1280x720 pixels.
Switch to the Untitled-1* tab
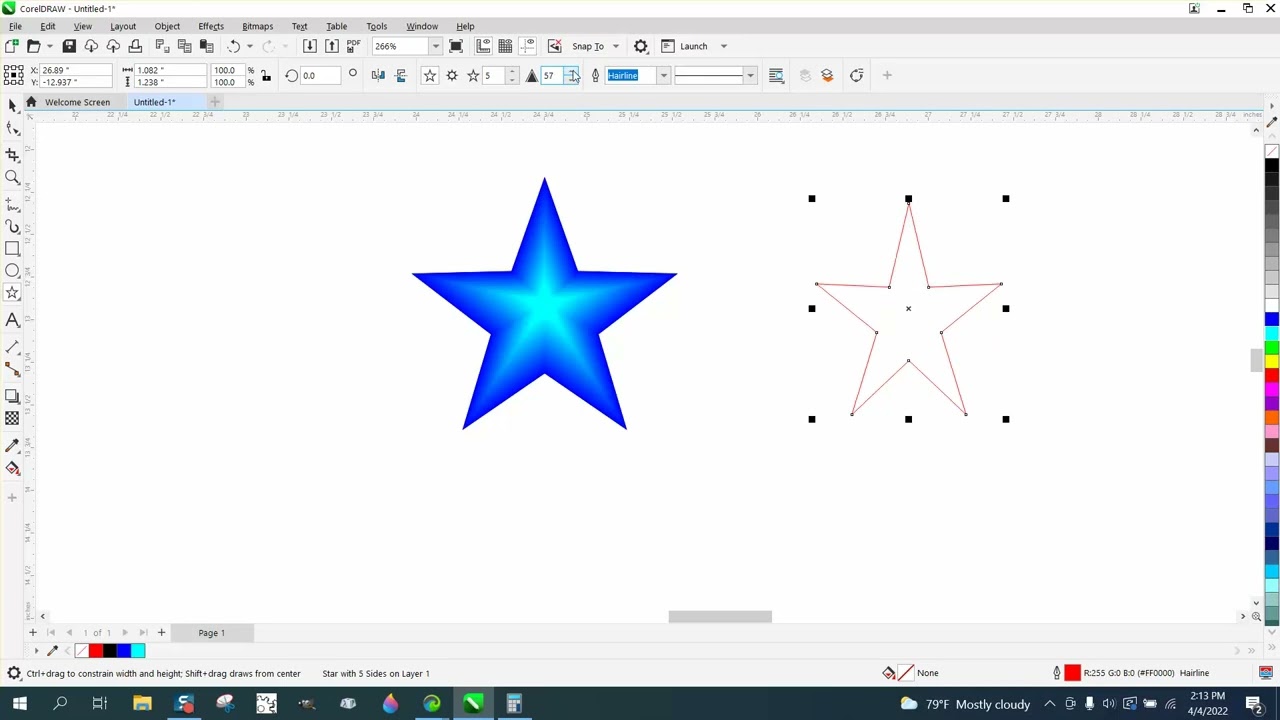(x=154, y=102)
